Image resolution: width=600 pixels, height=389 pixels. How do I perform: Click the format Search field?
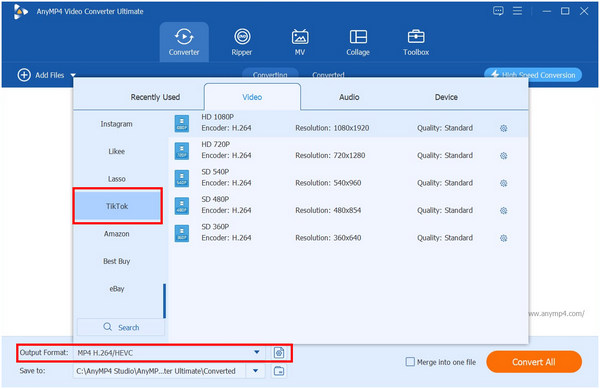(121, 327)
